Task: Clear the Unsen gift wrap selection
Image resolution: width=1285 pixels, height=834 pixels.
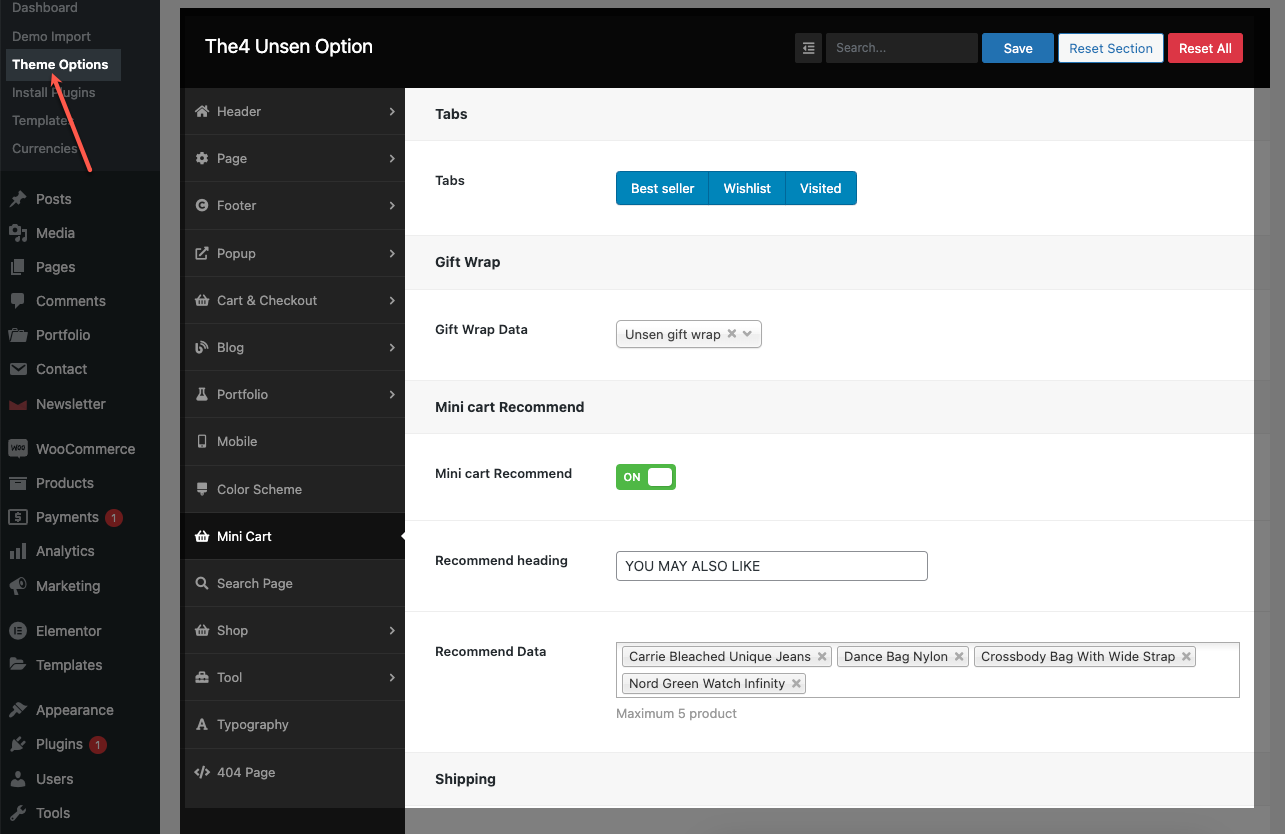Action: point(732,334)
